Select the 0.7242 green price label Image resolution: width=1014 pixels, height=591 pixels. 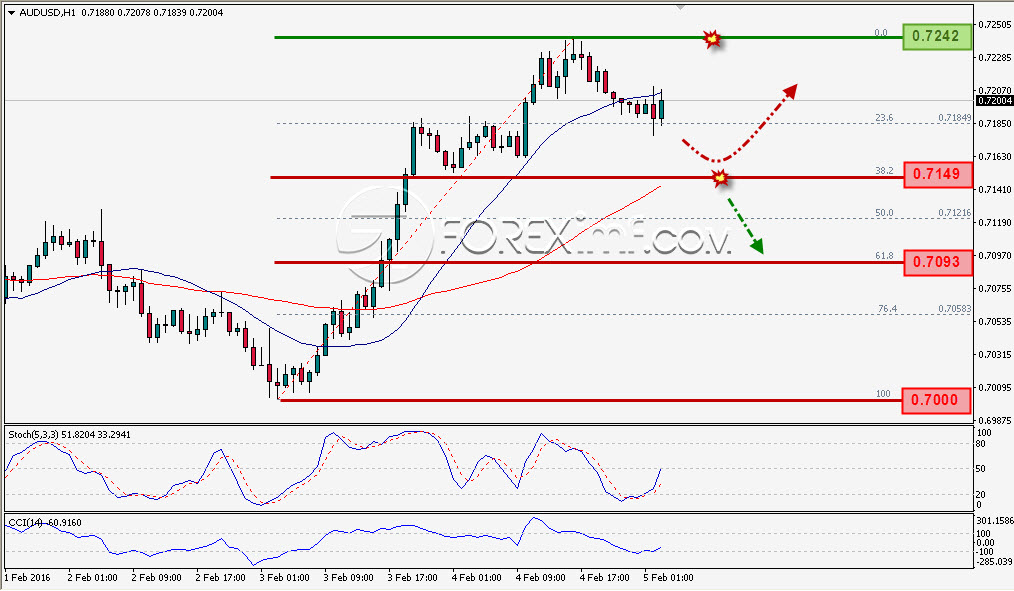pyautogui.click(x=937, y=36)
